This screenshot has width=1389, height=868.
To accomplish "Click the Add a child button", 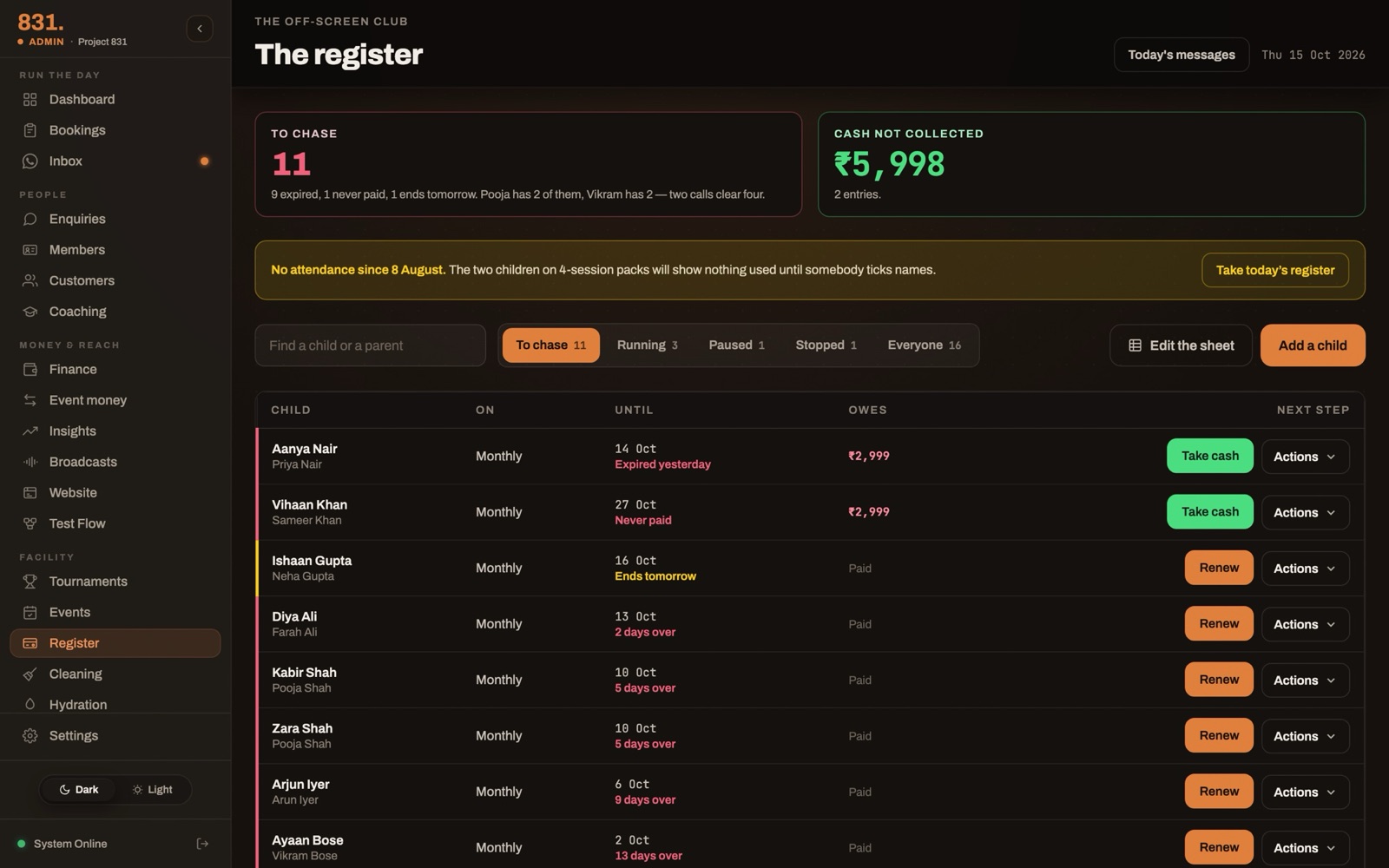I will 1313,345.
